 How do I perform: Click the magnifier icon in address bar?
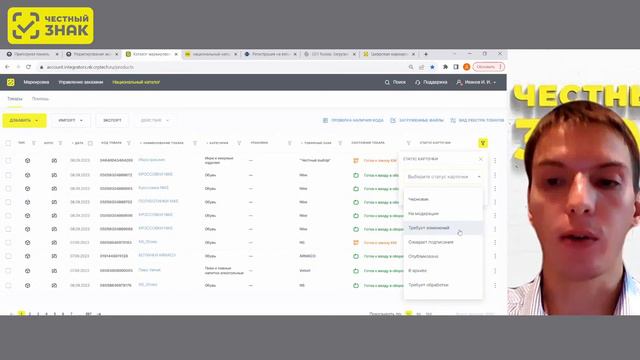tap(411, 67)
